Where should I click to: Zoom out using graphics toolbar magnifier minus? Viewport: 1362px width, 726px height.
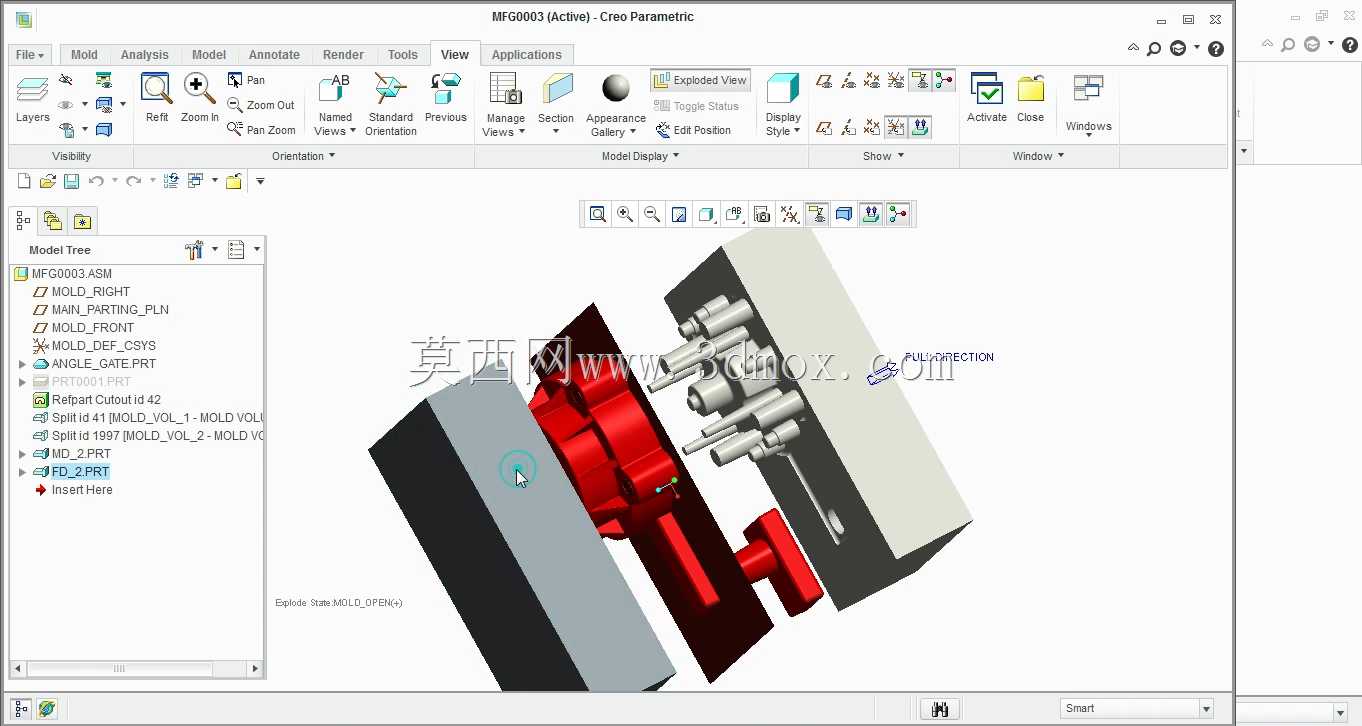pos(652,214)
